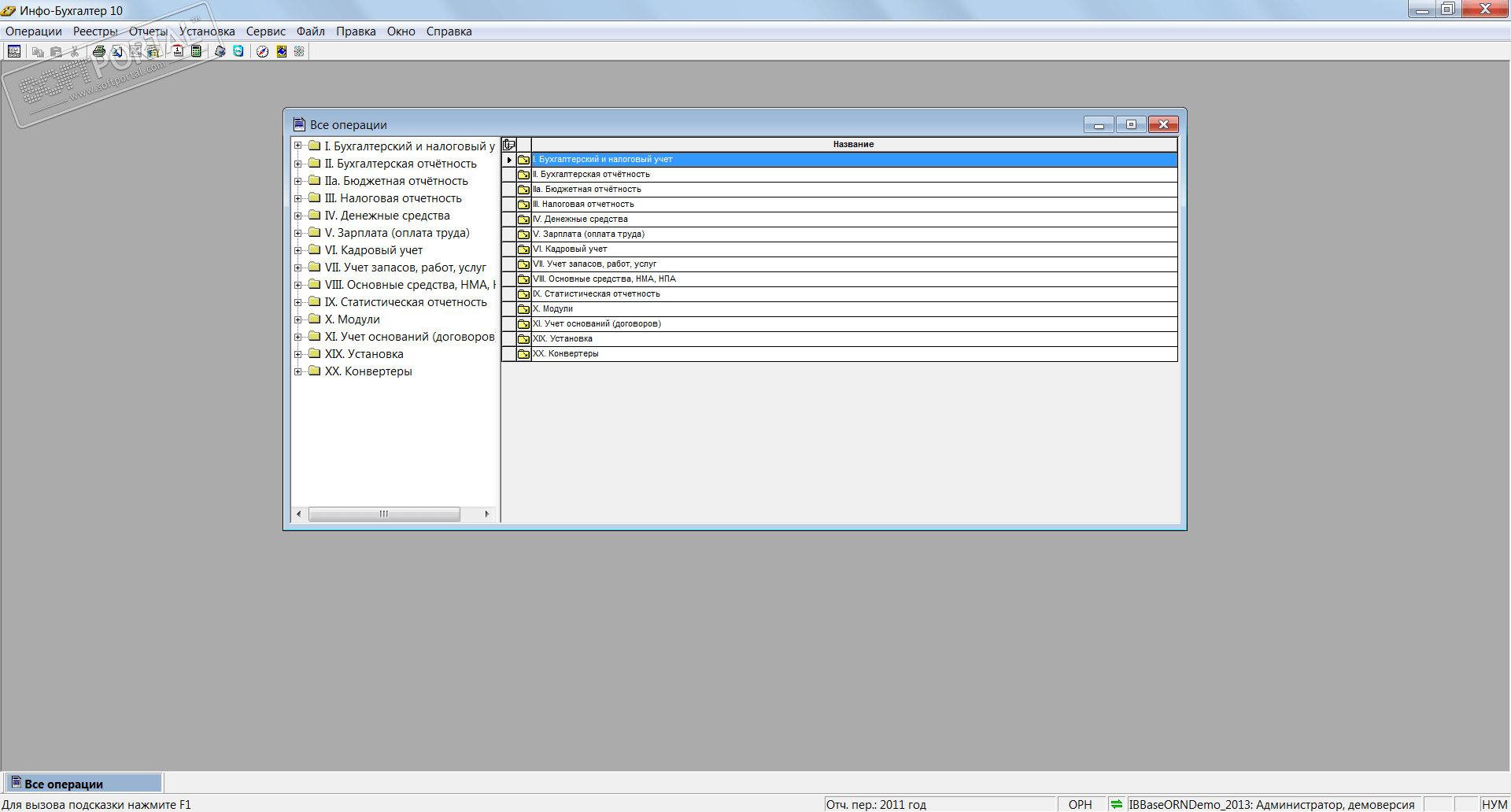Select grid row 'VII. Учет запасов, работ, услуг'

[x=855, y=264]
